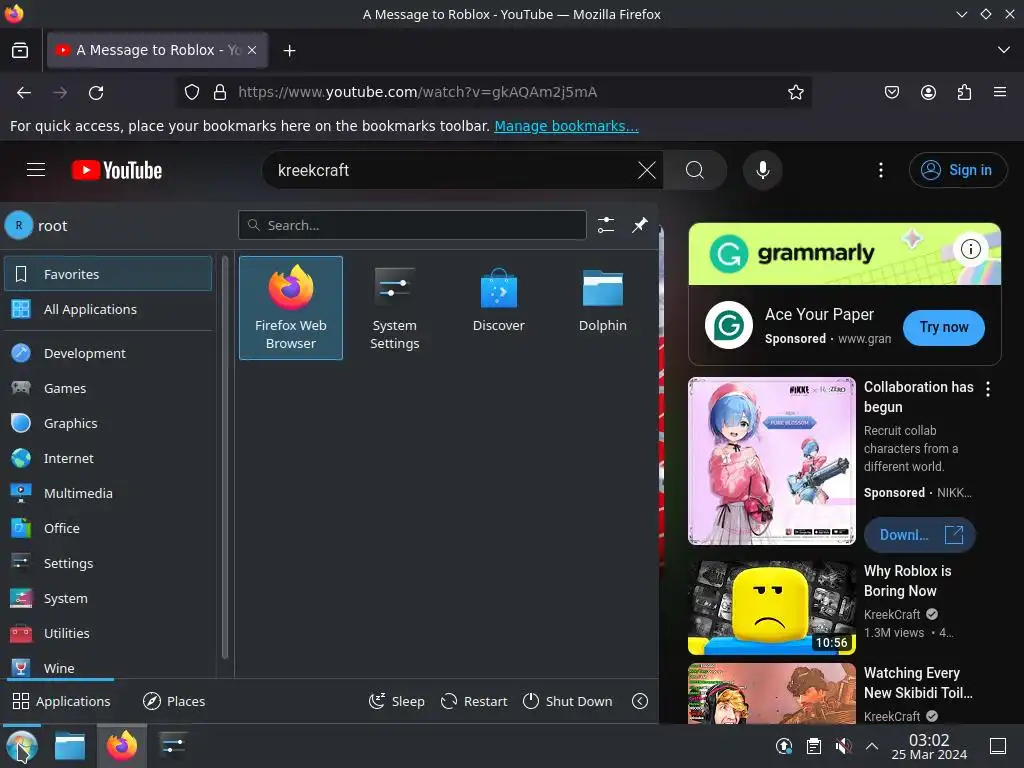Show desktop via taskbar corner button
1024x768 pixels.
pyautogui.click(x=997, y=746)
